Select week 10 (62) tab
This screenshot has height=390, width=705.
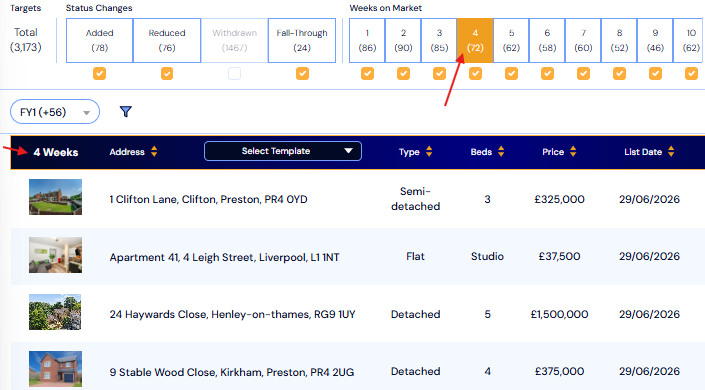[689, 40]
